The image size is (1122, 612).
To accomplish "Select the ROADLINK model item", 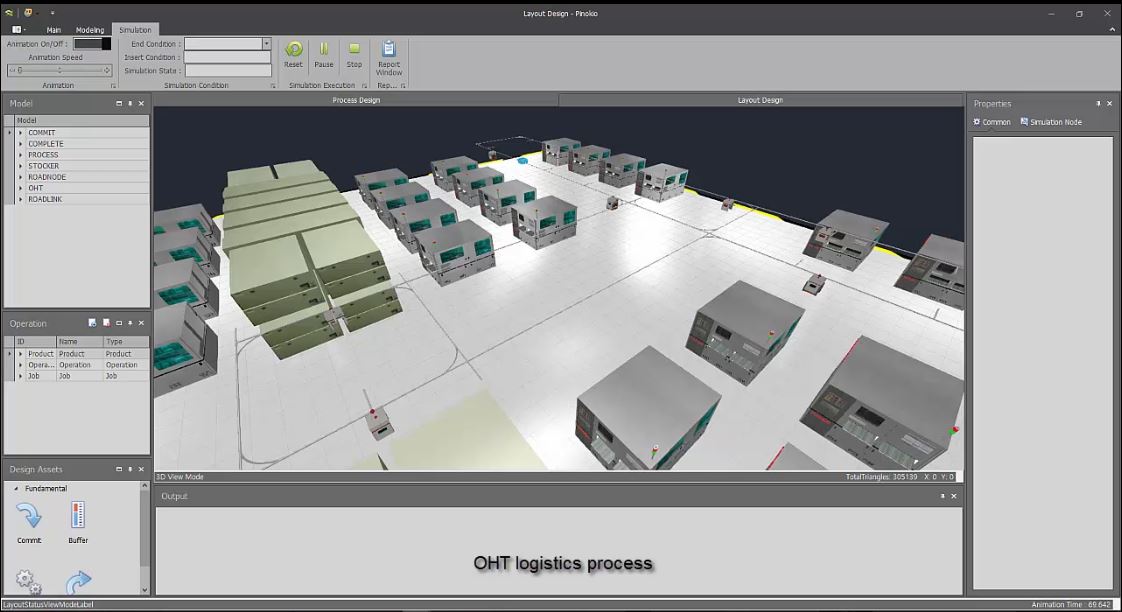I will [45, 200].
